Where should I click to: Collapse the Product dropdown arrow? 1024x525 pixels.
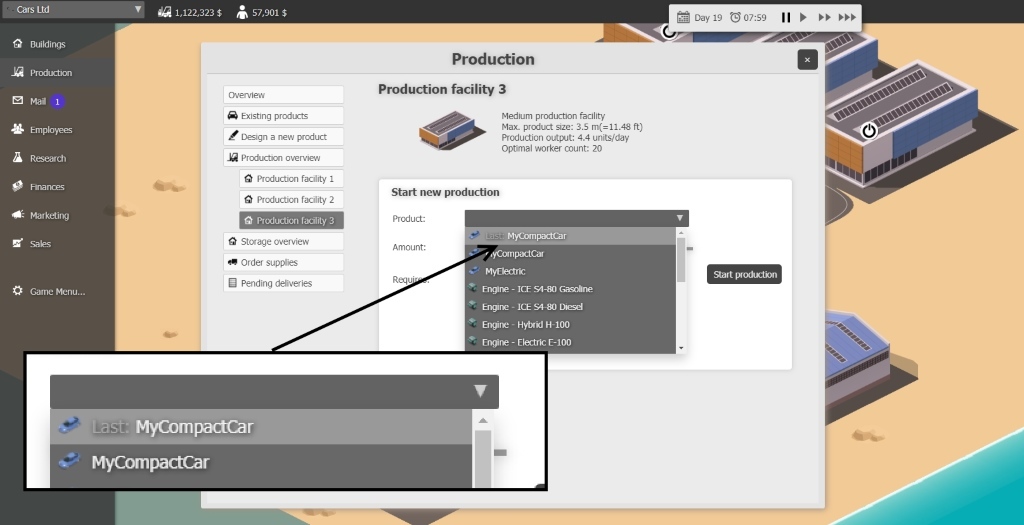click(679, 218)
